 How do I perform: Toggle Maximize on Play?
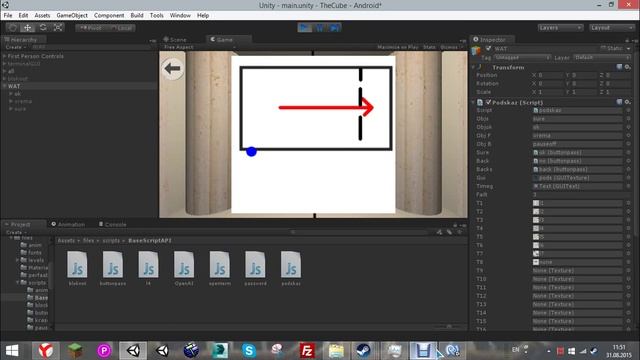point(398,47)
